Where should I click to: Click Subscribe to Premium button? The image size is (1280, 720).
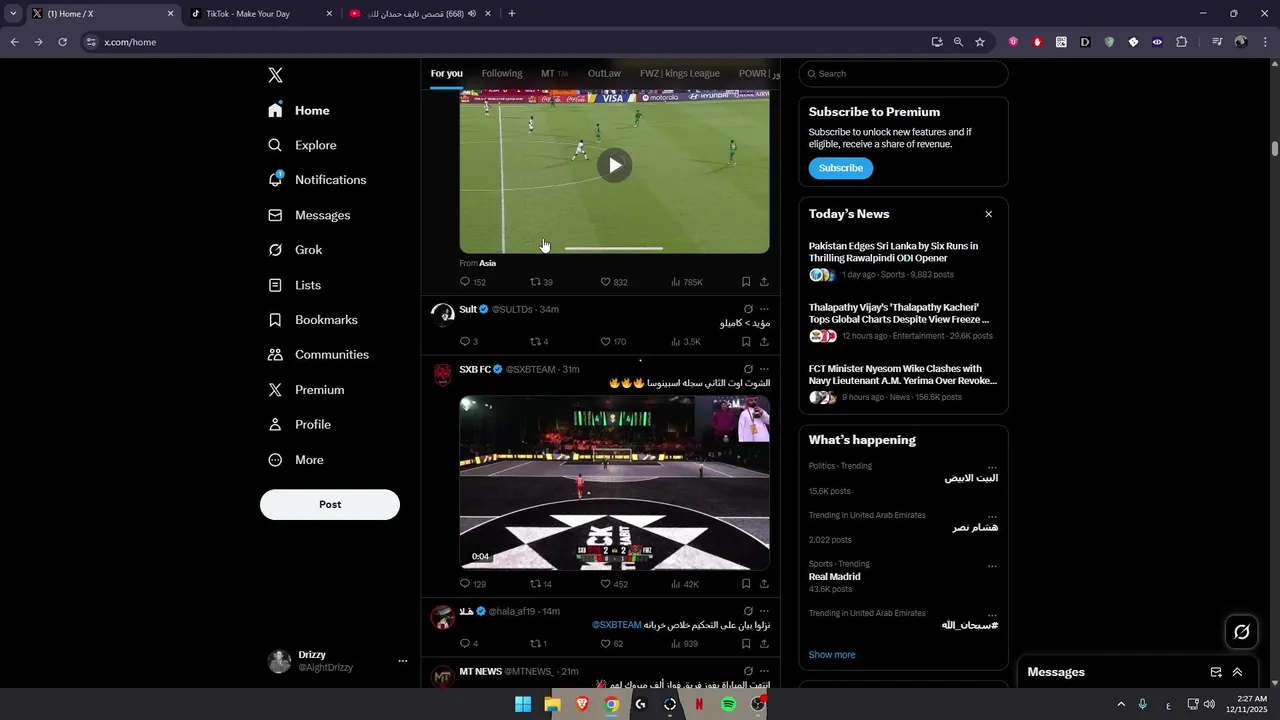[840, 168]
